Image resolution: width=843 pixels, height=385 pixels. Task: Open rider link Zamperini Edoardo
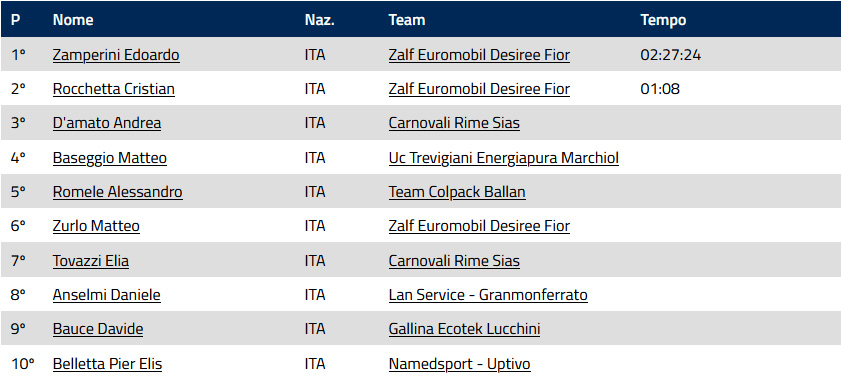(x=116, y=55)
